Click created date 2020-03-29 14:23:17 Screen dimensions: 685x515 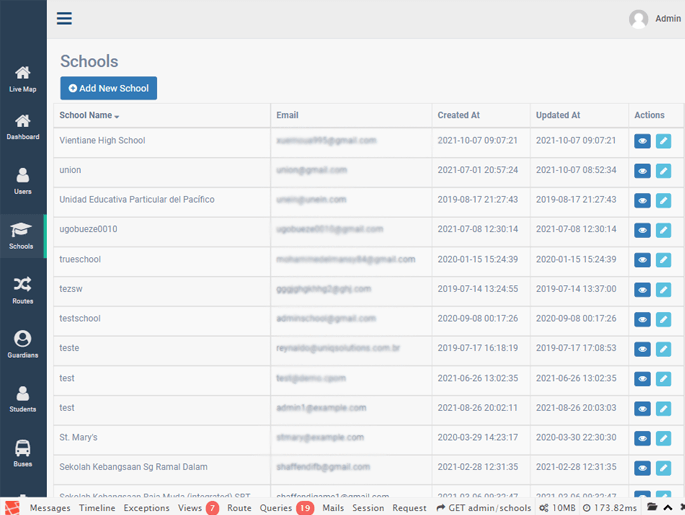[x=477, y=437]
